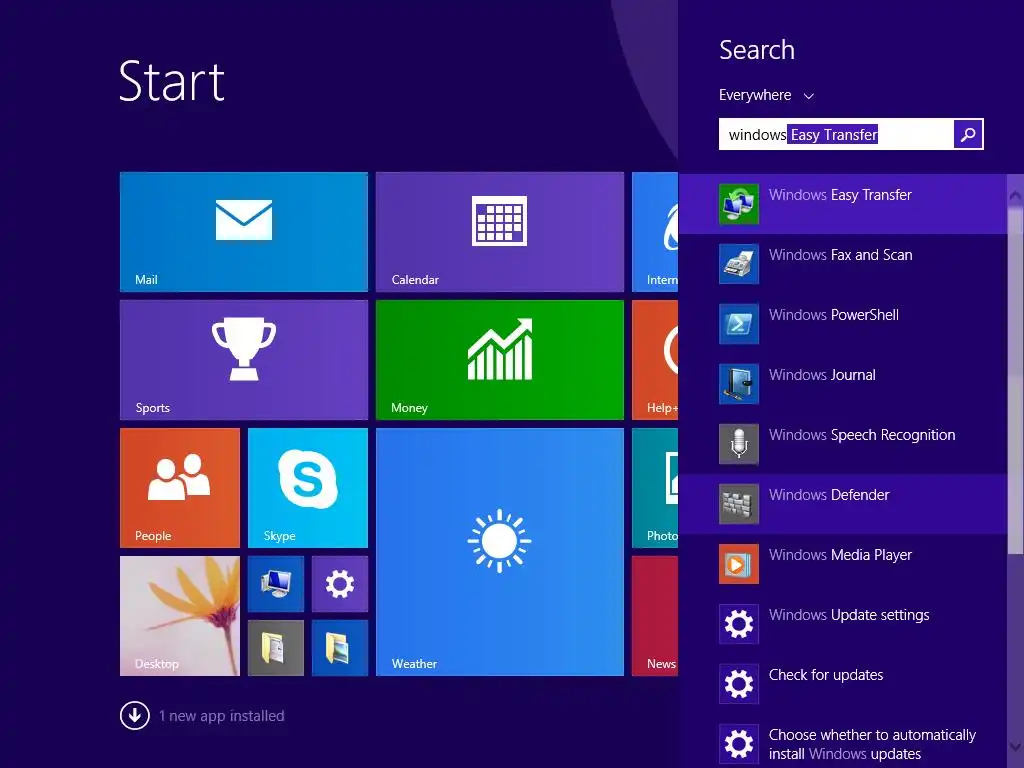Image resolution: width=1024 pixels, height=768 pixels.
Task: Click the 1 new app installed text
Action: (221, 716)
